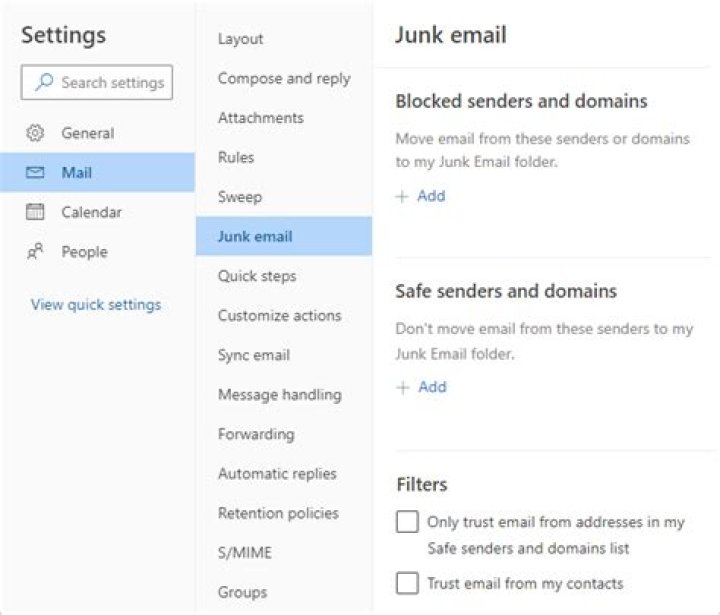Open the Layout settings page

240,39
